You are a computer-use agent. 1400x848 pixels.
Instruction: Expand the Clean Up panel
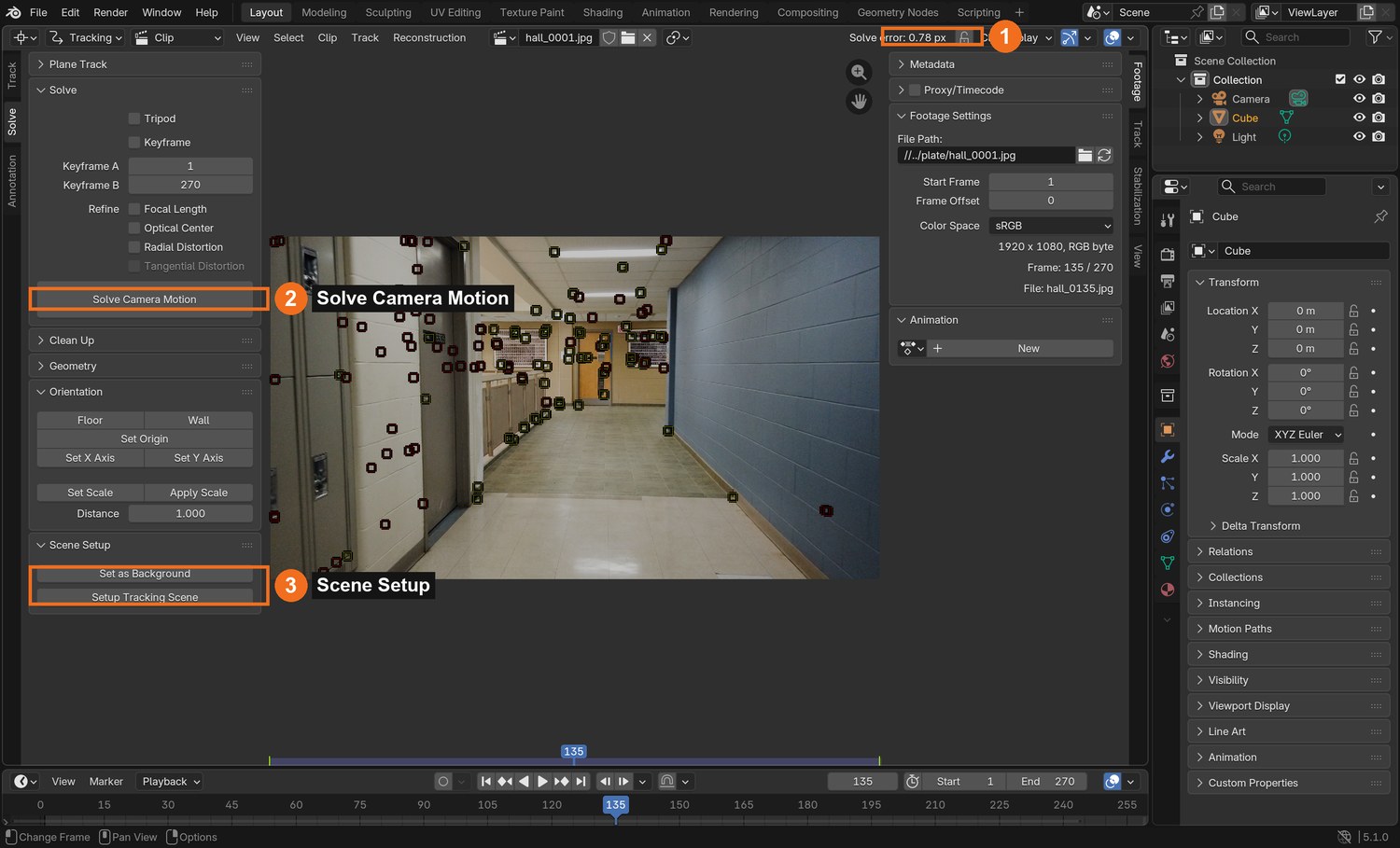pyautogui.click(x=145, y=341)
